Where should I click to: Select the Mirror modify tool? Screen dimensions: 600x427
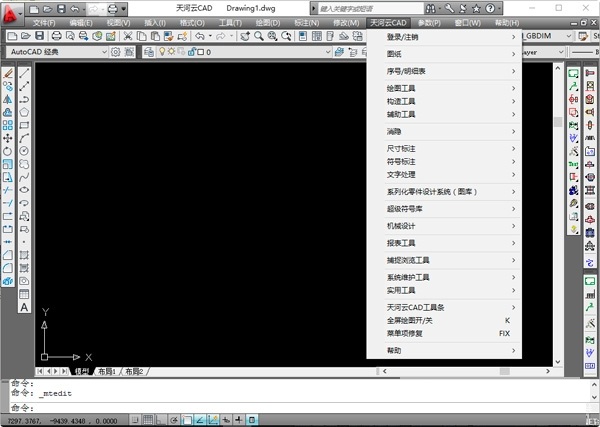(x=8, y=99)
